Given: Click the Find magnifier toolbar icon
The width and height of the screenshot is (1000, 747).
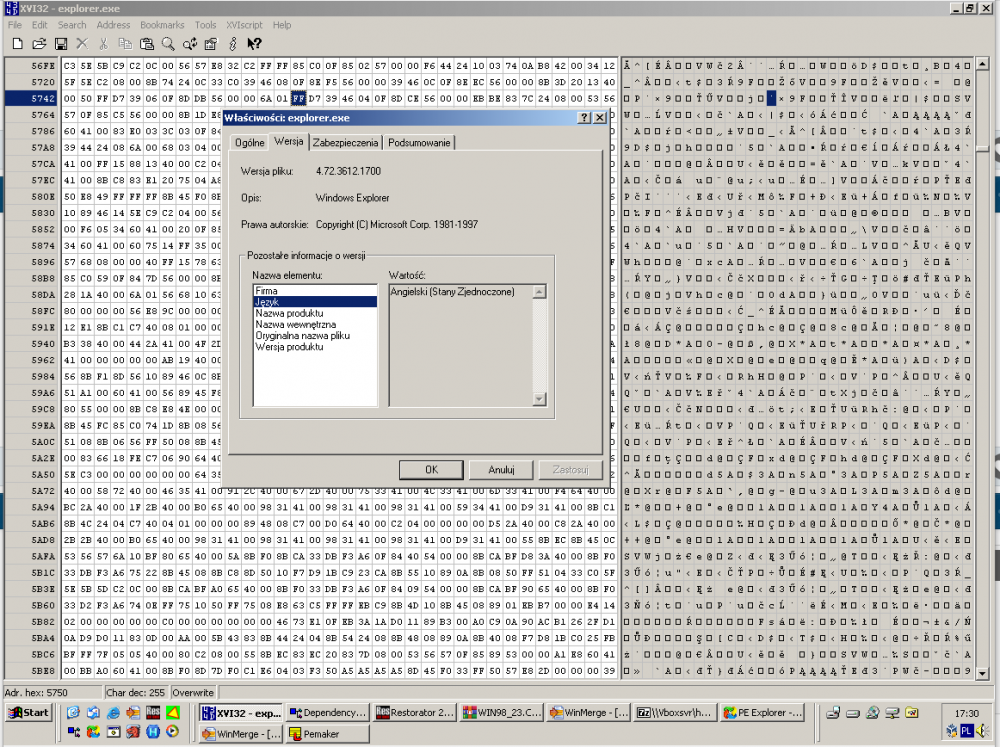Looking at the screenshot, I should tap(168, 44).
